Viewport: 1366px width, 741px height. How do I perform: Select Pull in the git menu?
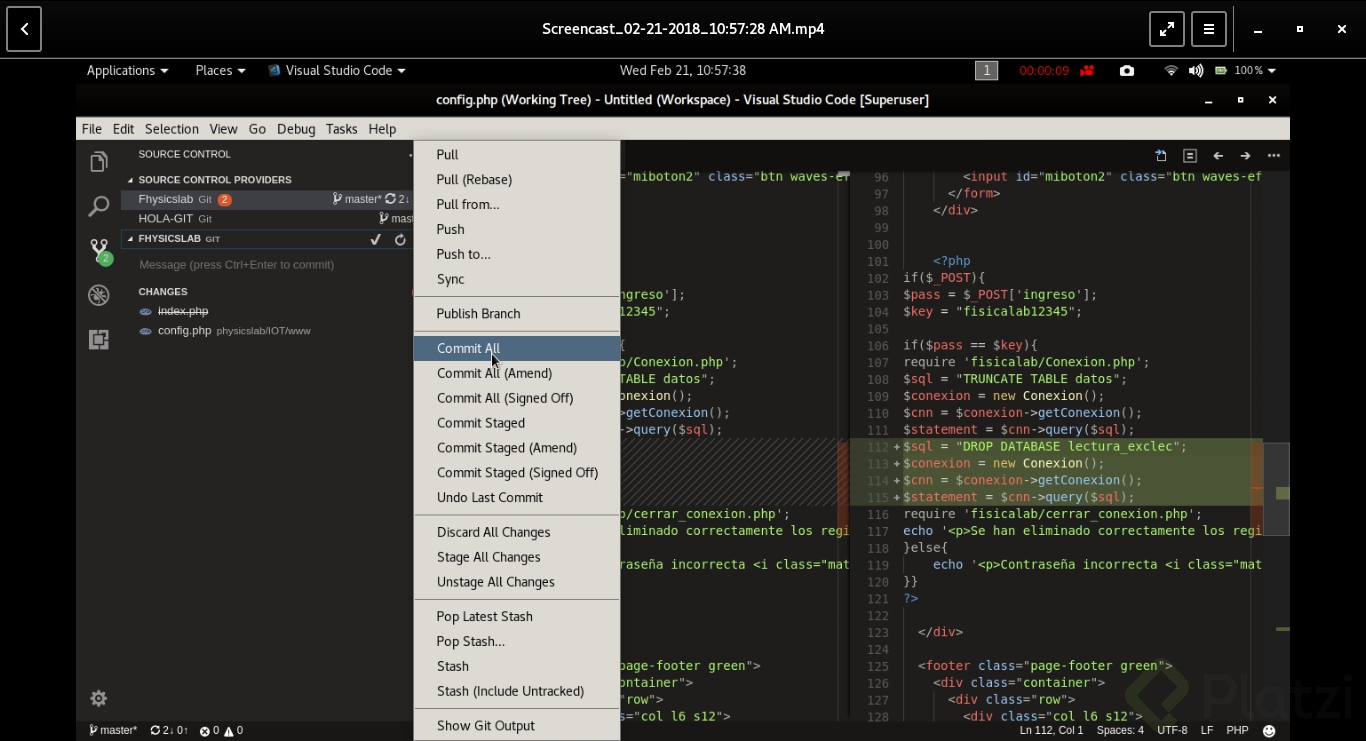(x=517, y=155)
